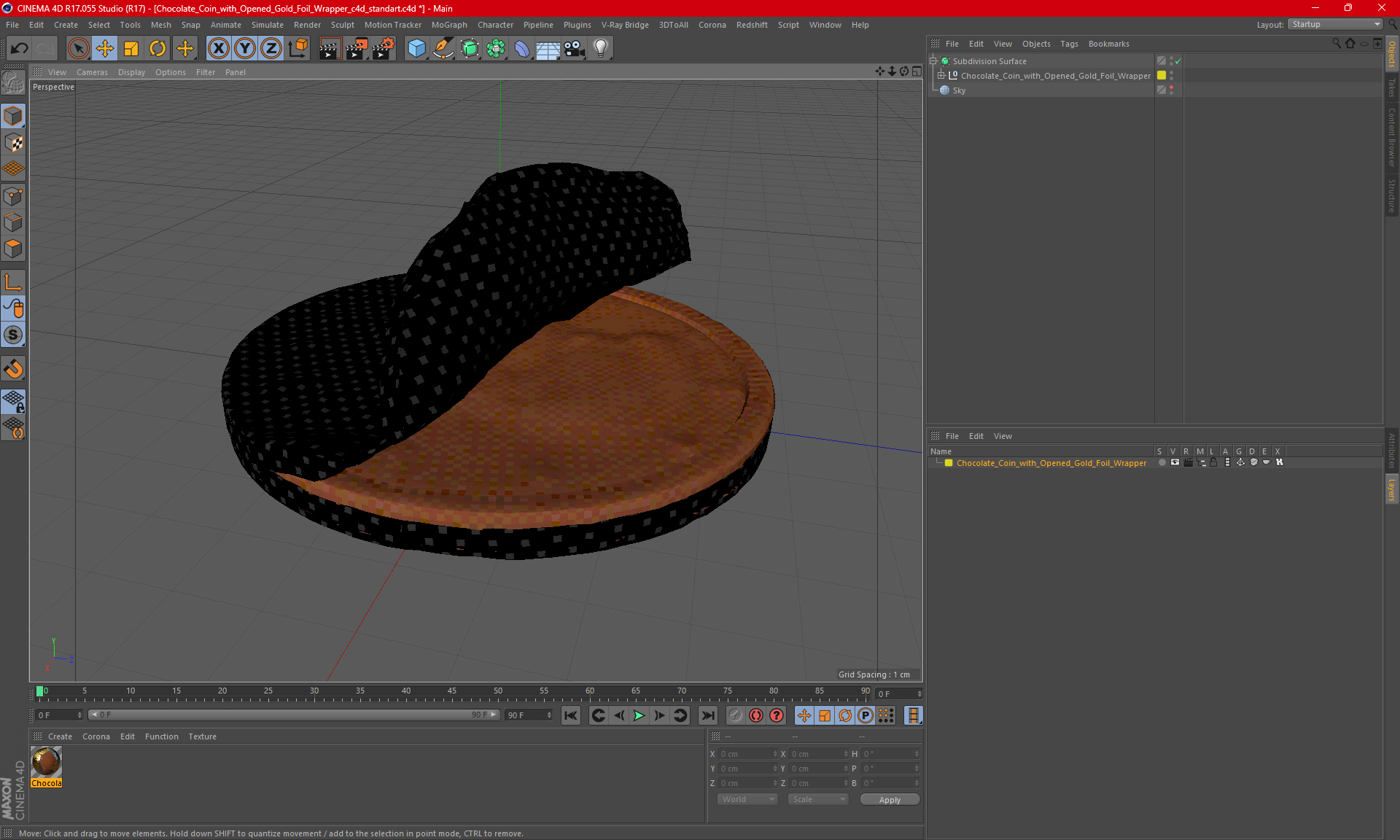The width and height of the screenshot is (1400, 840).
Task: Click frame 45 on timeline ruler
Action: [452, 691]
